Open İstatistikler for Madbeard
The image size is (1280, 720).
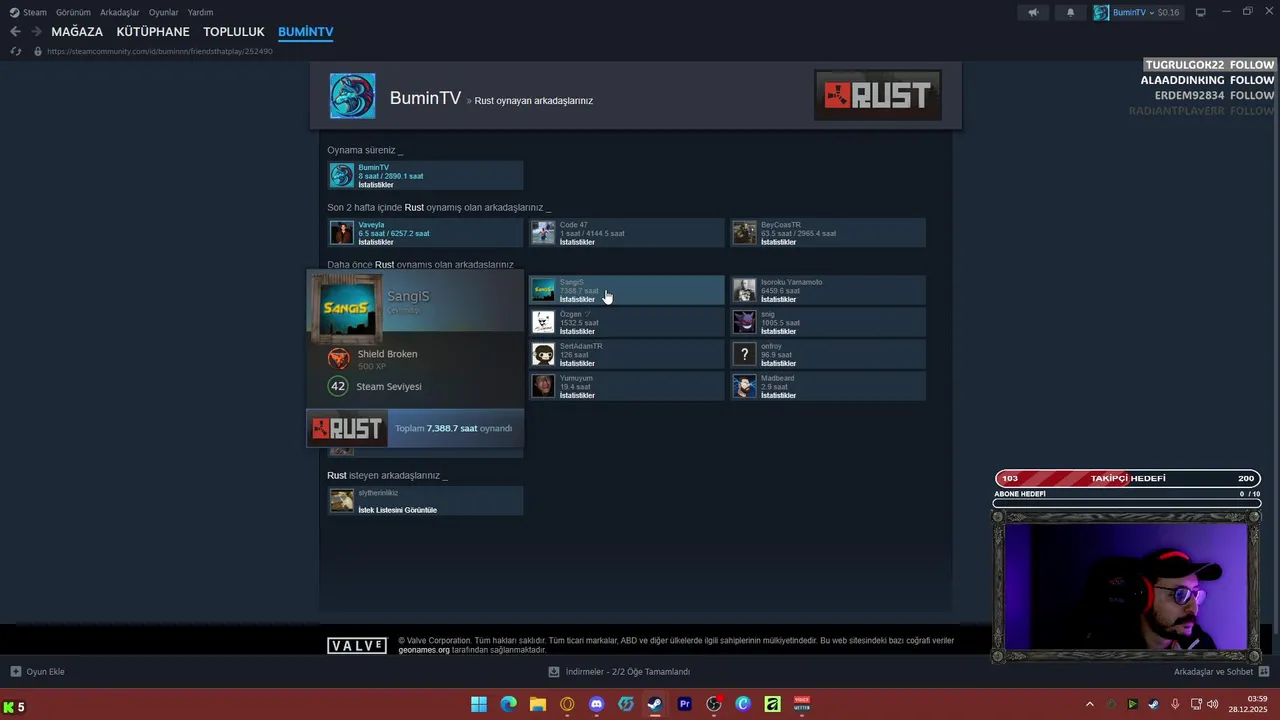coord(778,395)
